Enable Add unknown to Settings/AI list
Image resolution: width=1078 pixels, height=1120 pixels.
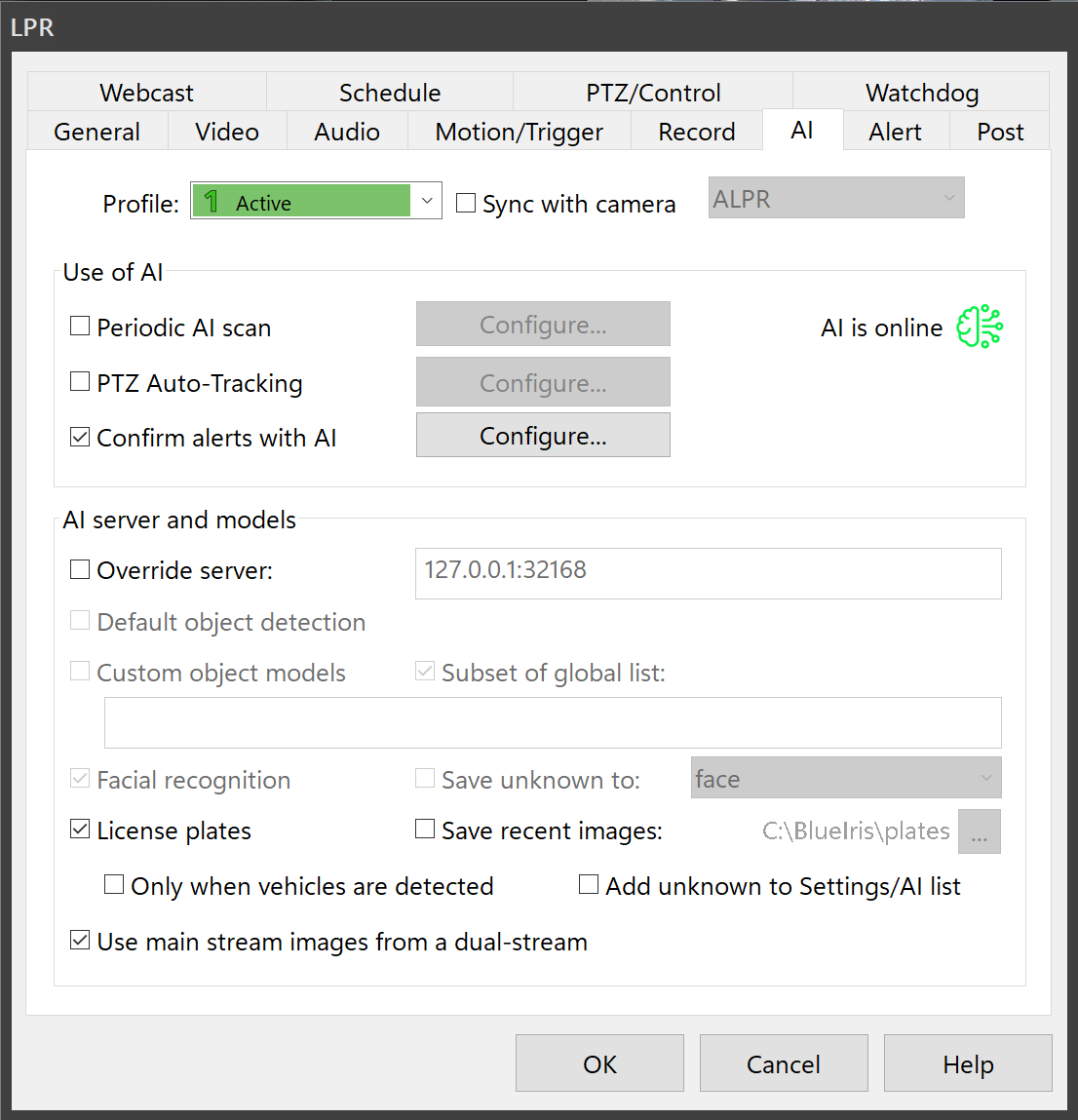coord(589,885)
